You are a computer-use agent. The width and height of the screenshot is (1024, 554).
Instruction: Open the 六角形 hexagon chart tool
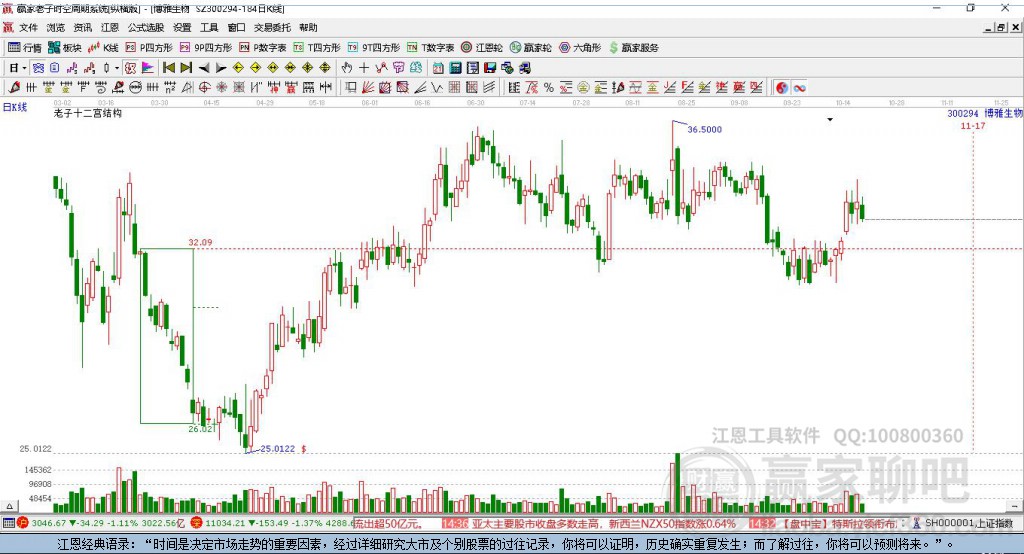580,48
